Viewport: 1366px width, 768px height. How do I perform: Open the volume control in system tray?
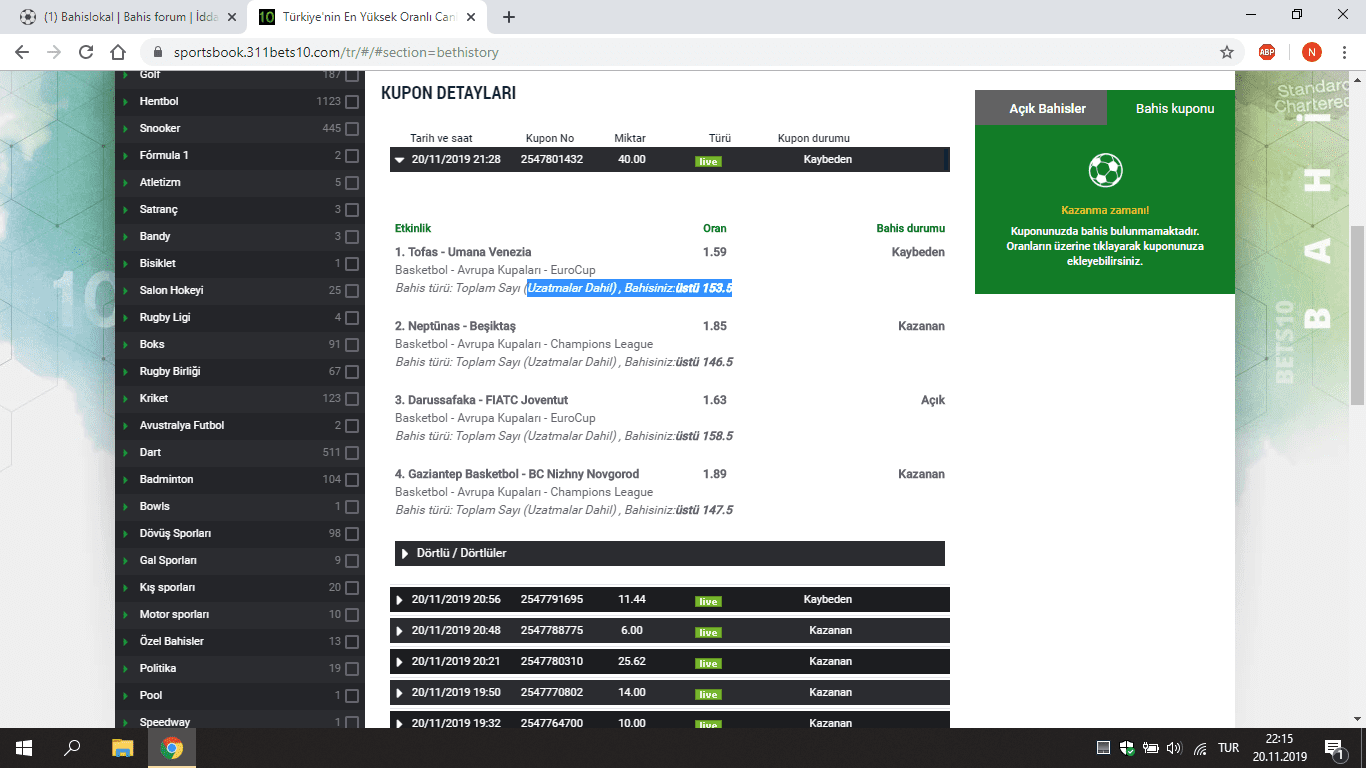tap(1174, 747)
